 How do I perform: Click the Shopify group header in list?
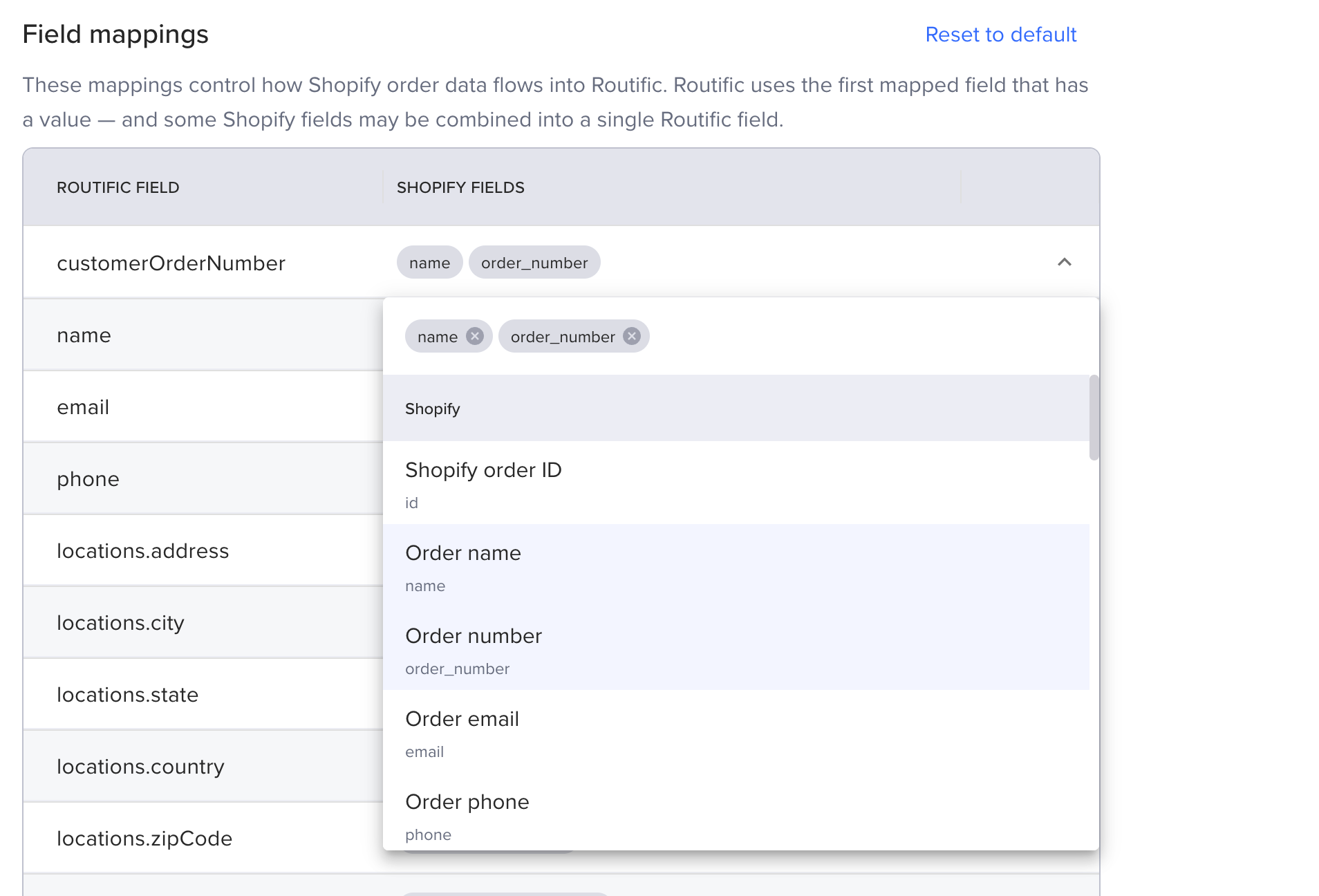click(x=736, y=408)
